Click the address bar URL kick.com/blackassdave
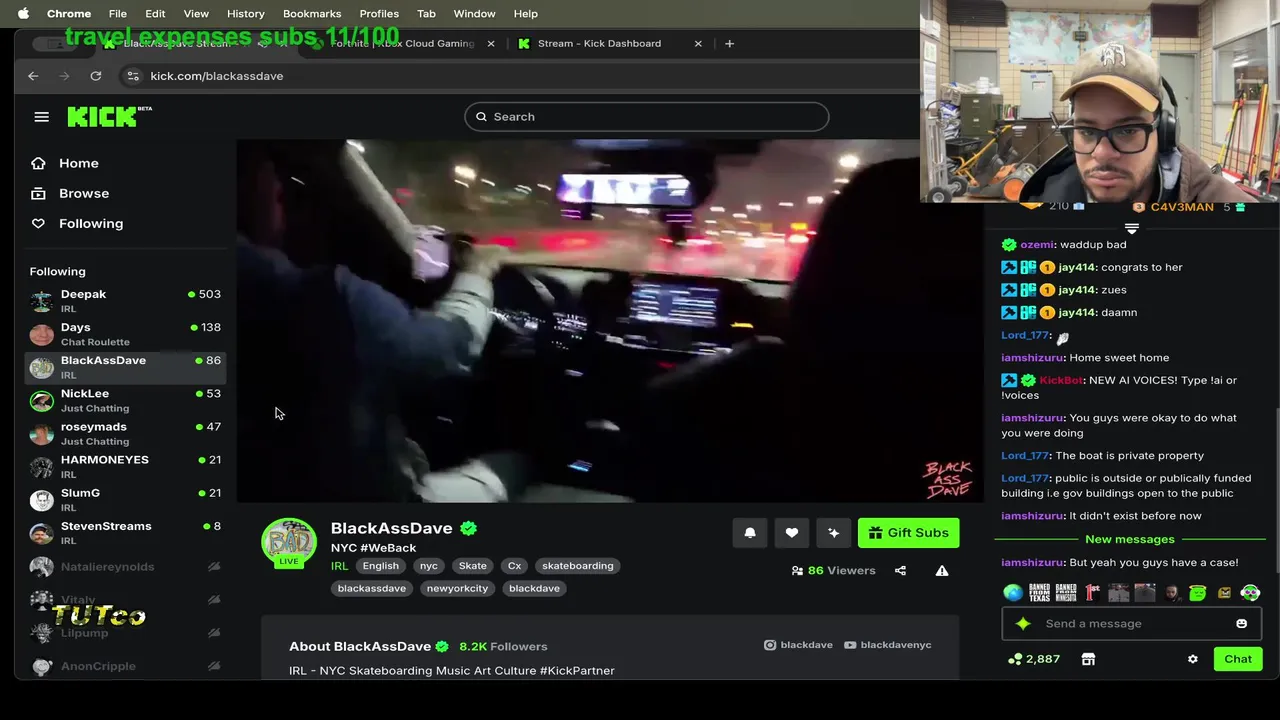Viewport: 1280px width, 720px height. 217,76
